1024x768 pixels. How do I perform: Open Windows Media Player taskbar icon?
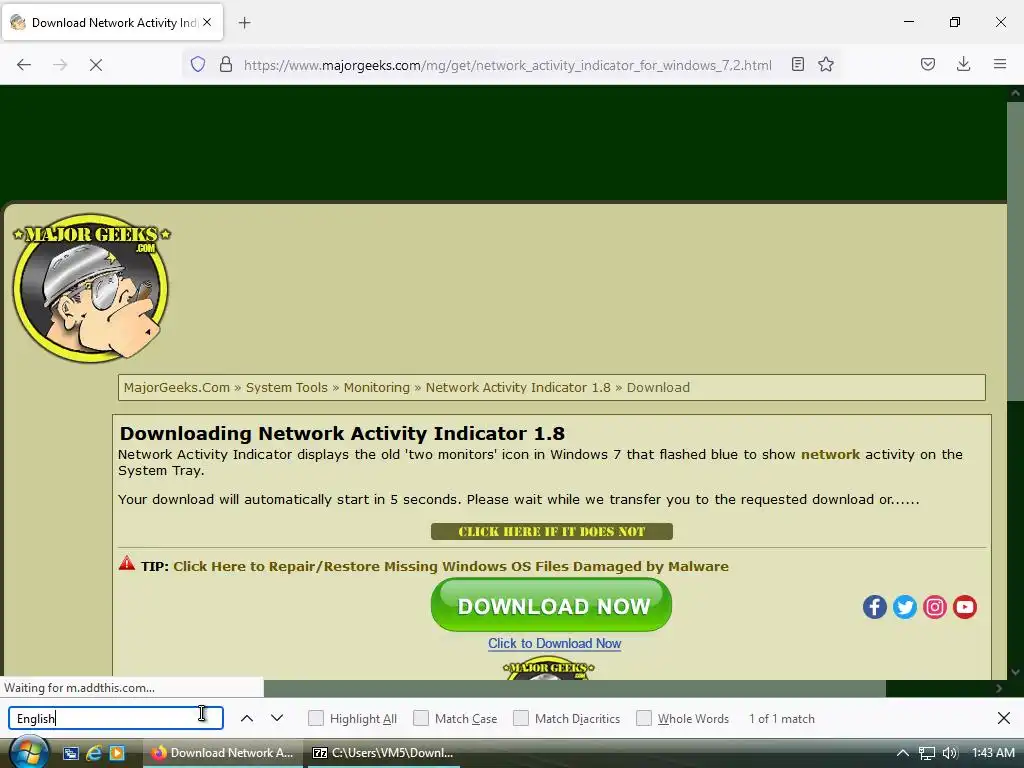click(117, 753)
